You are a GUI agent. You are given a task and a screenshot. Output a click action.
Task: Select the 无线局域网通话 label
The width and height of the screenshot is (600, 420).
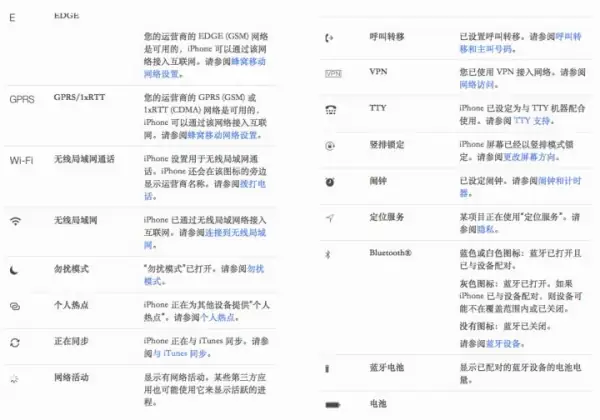84,159
